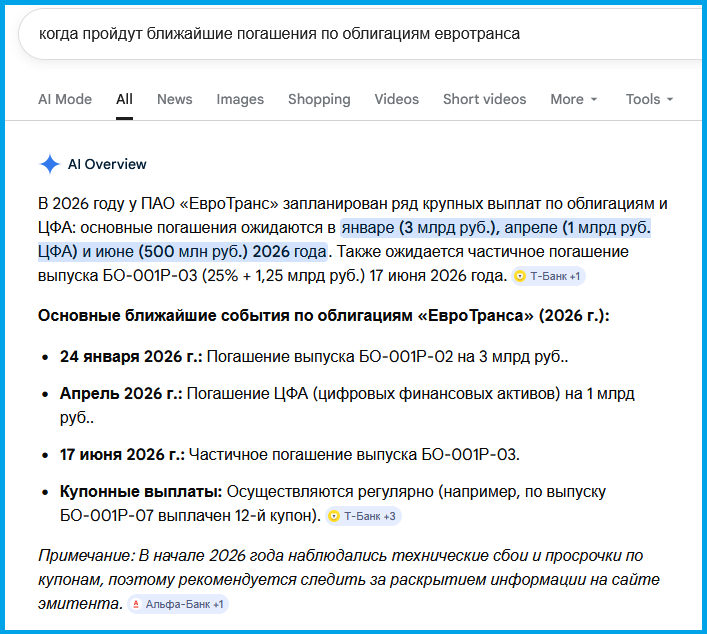
Task: Click the Т-Банк logo icon in the +1 chip
Action: click(x=520, y=276)
